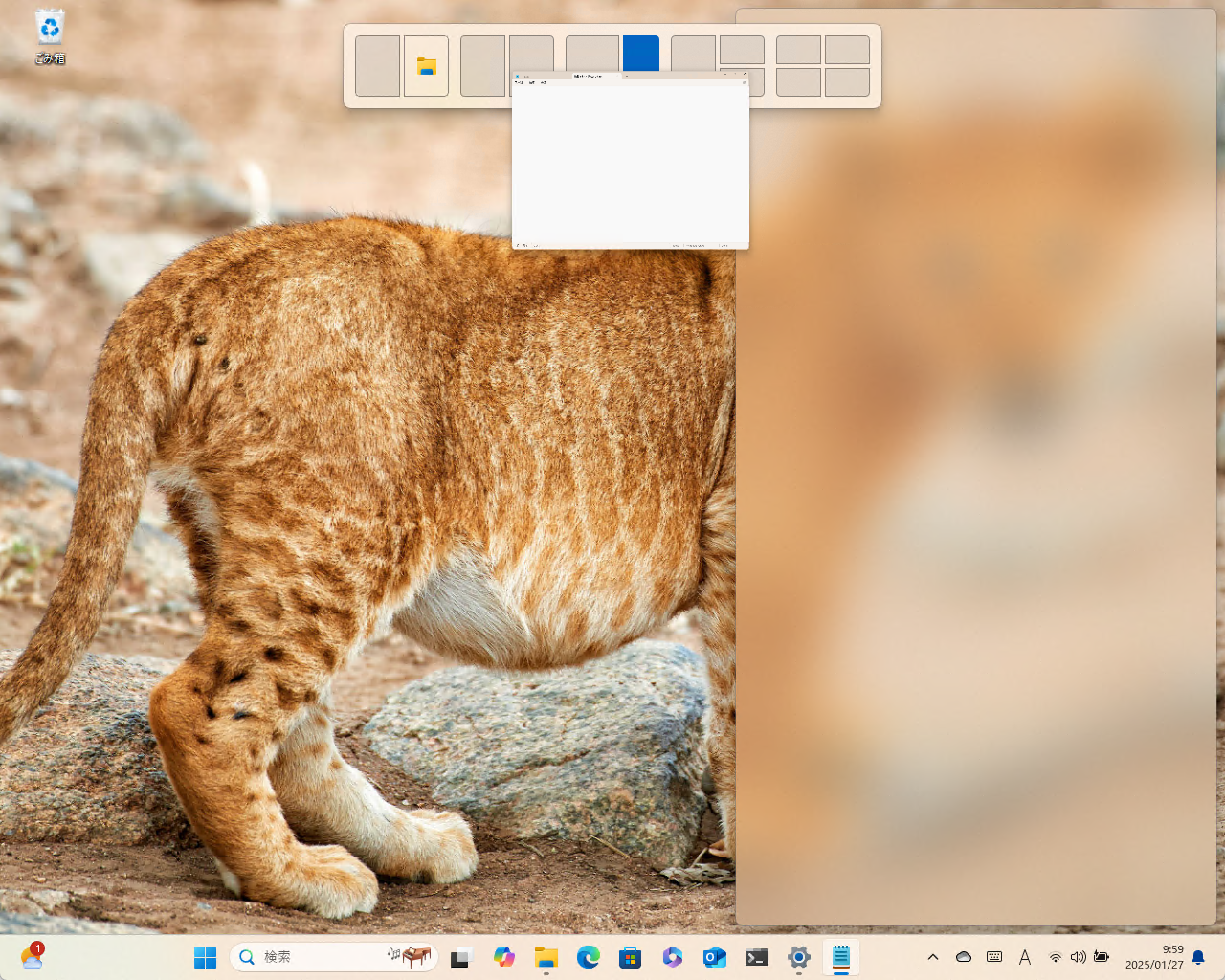Switch to Notepad on the taskbar
Image resolution: width=1225 pixels, height=980 pixels.
point(841,957)
